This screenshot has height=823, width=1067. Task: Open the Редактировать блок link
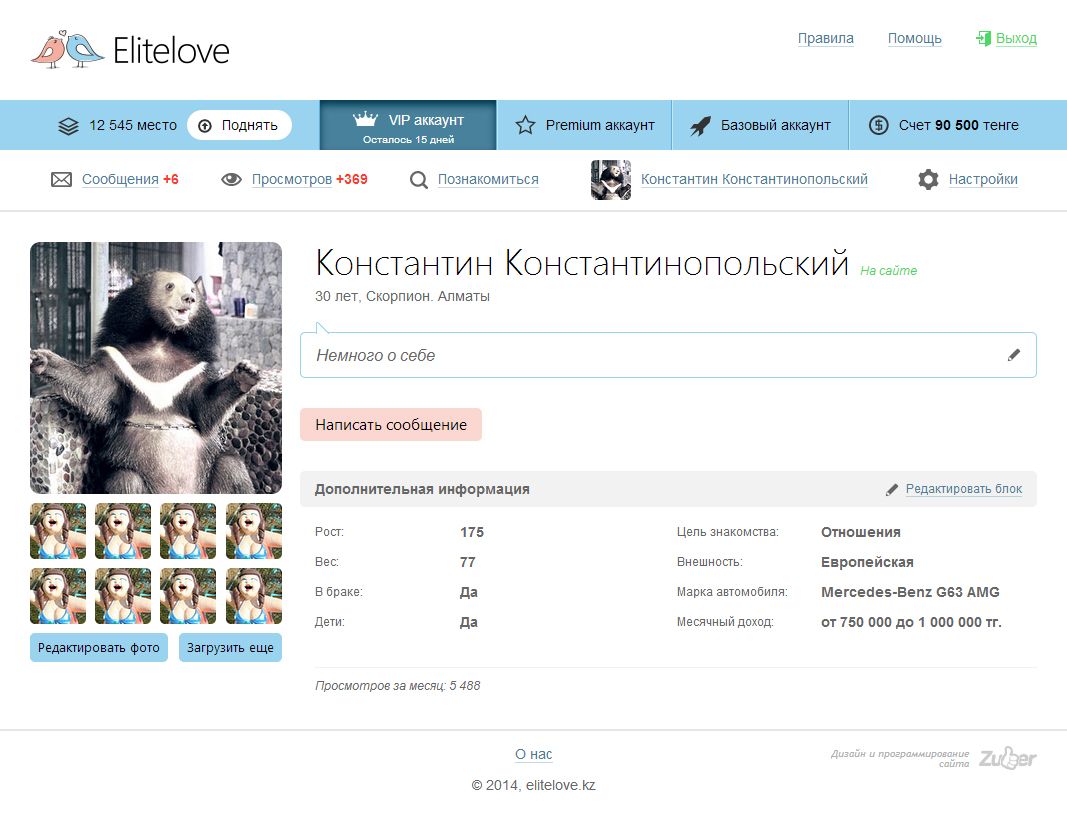click(963, 489)
